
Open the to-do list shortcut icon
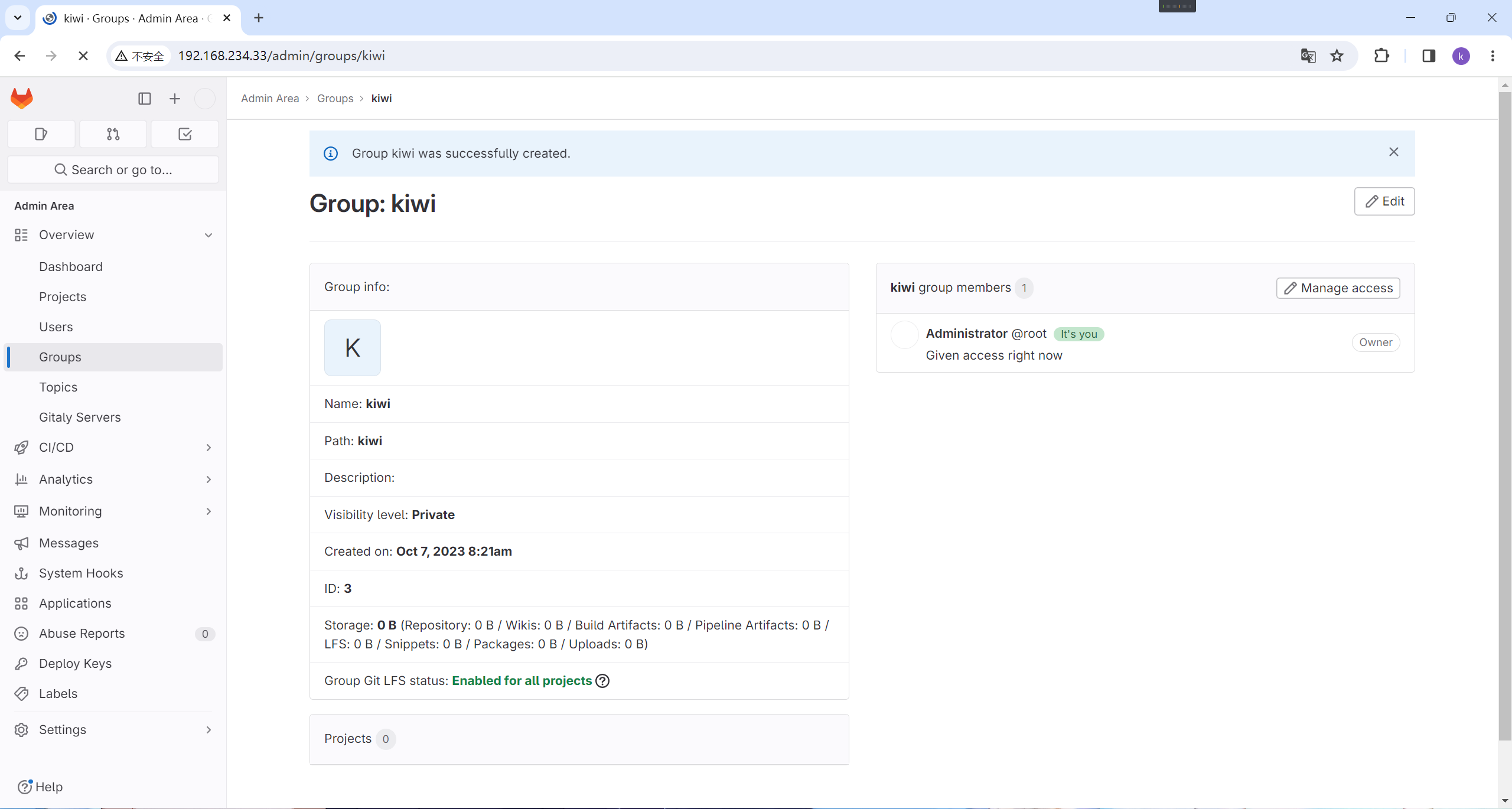185,134
